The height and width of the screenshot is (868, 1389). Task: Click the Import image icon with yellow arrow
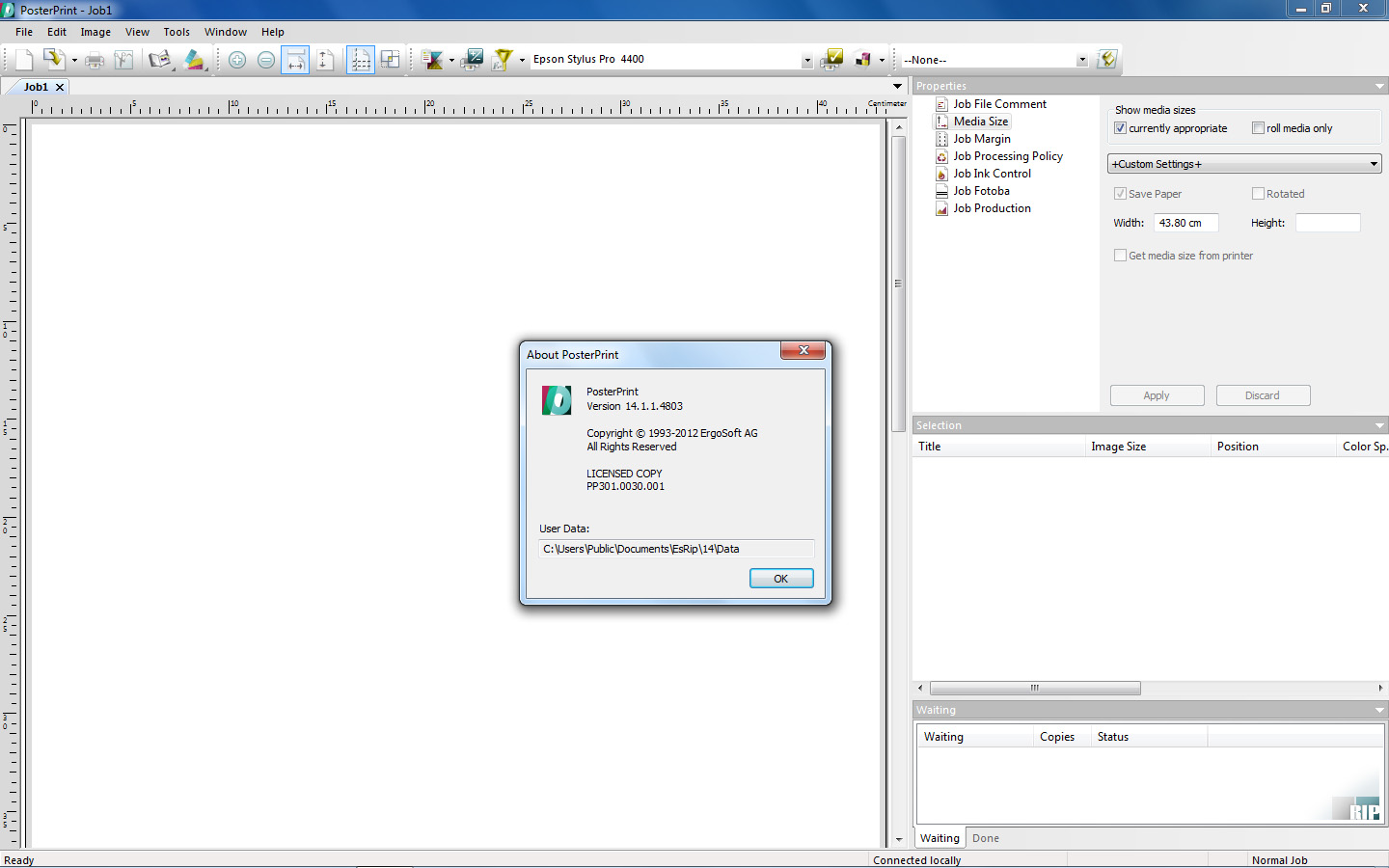[53, 60]
